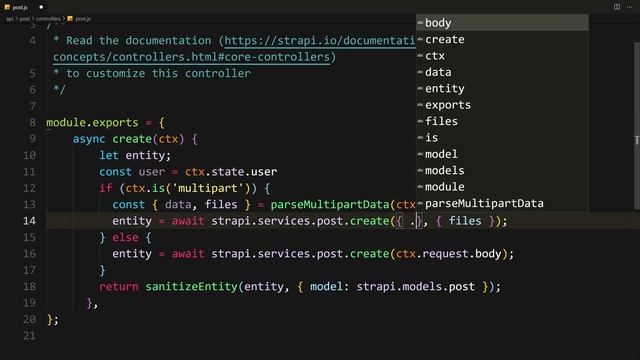The width and height of the screenshot is (640, 360).
Task: Click the unsaved-changes dot on post.js tab
Action: pyautogui.click(x=41, y=7)
